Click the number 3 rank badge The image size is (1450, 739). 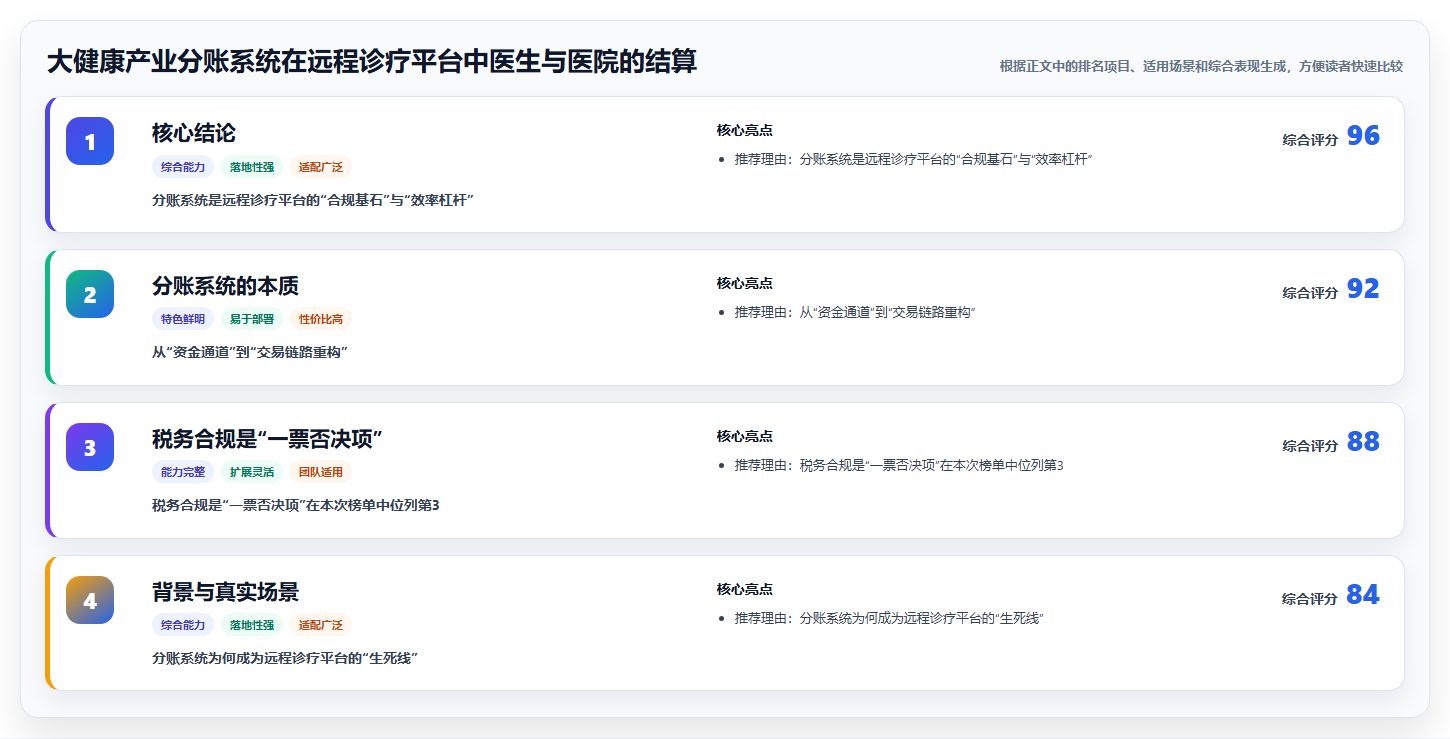(90, 447)
